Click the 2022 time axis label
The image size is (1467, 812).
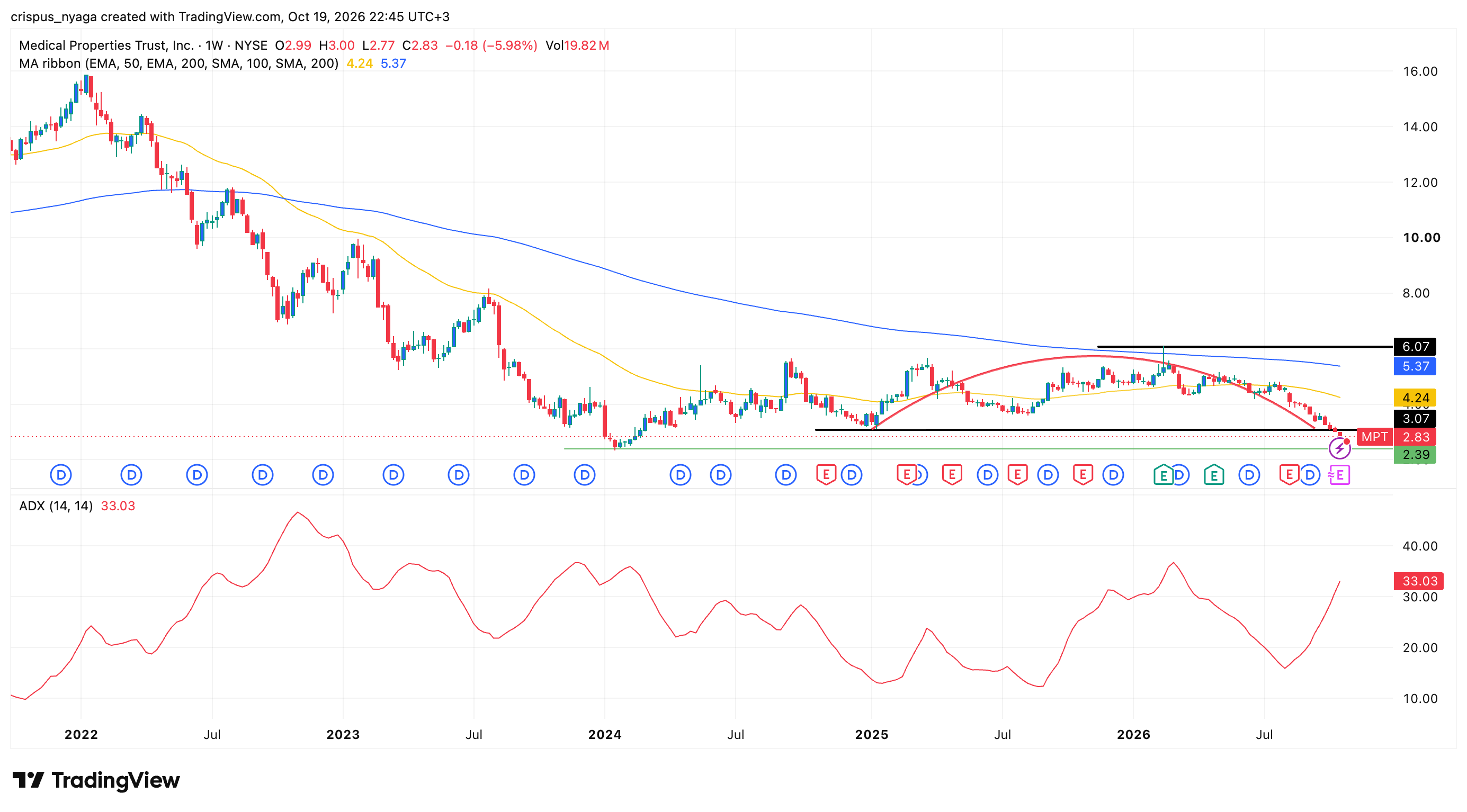point(81,734)
